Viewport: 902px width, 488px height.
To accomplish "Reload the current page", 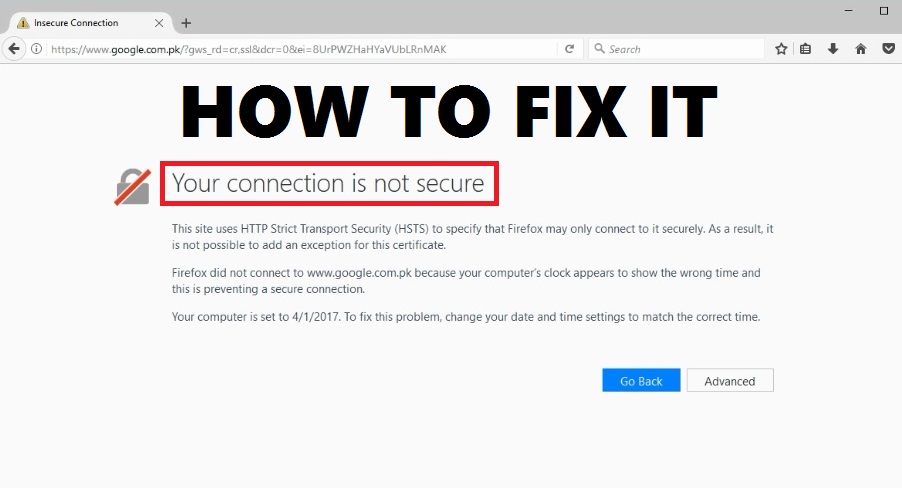I will tap(569, 49).
